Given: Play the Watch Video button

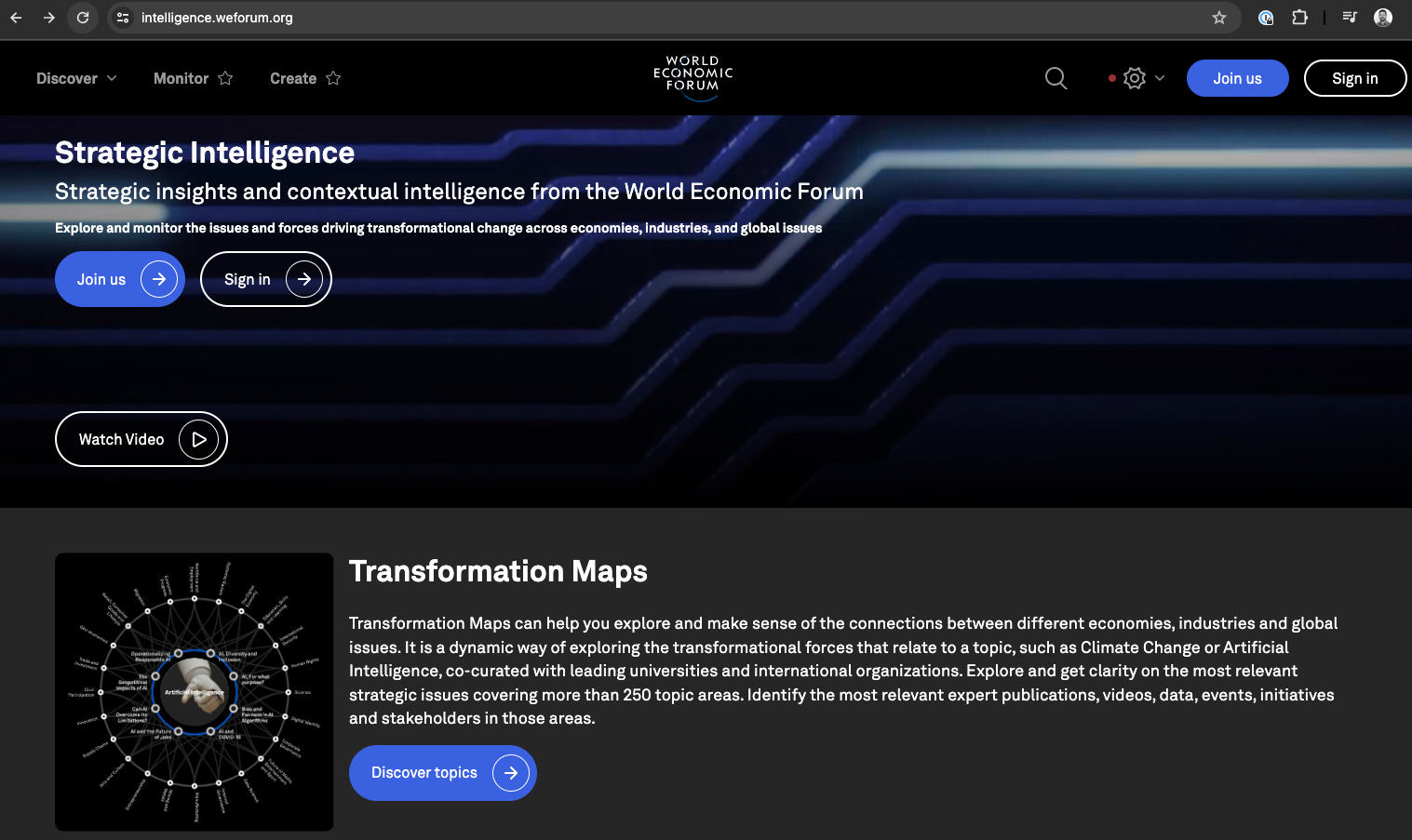Looking at the screenshot, I should click(141, 439).
